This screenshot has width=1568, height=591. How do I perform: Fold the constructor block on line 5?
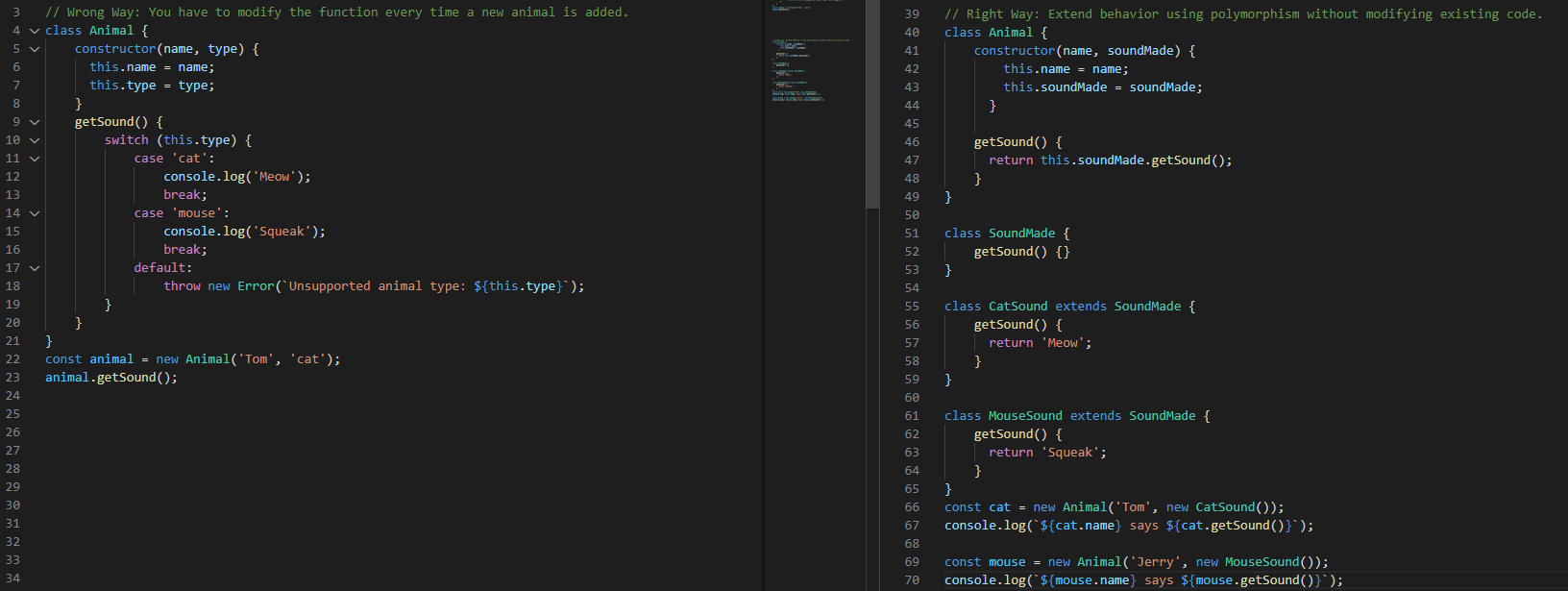[35, 49]
